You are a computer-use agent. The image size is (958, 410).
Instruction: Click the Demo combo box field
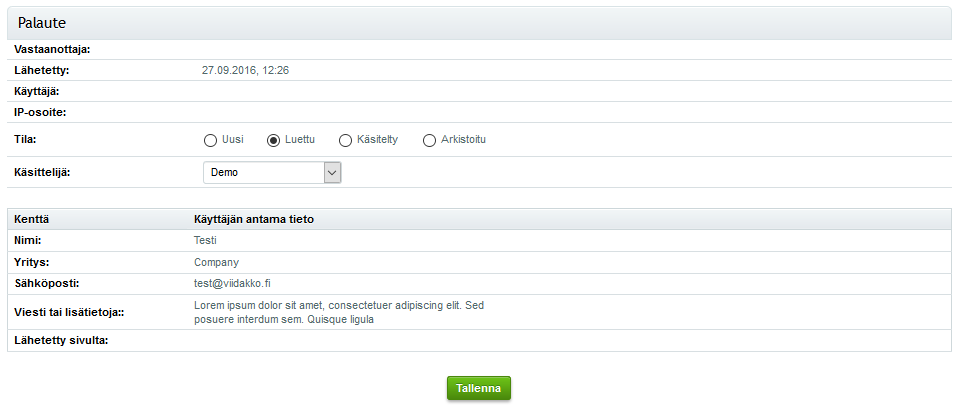[264, 172]
